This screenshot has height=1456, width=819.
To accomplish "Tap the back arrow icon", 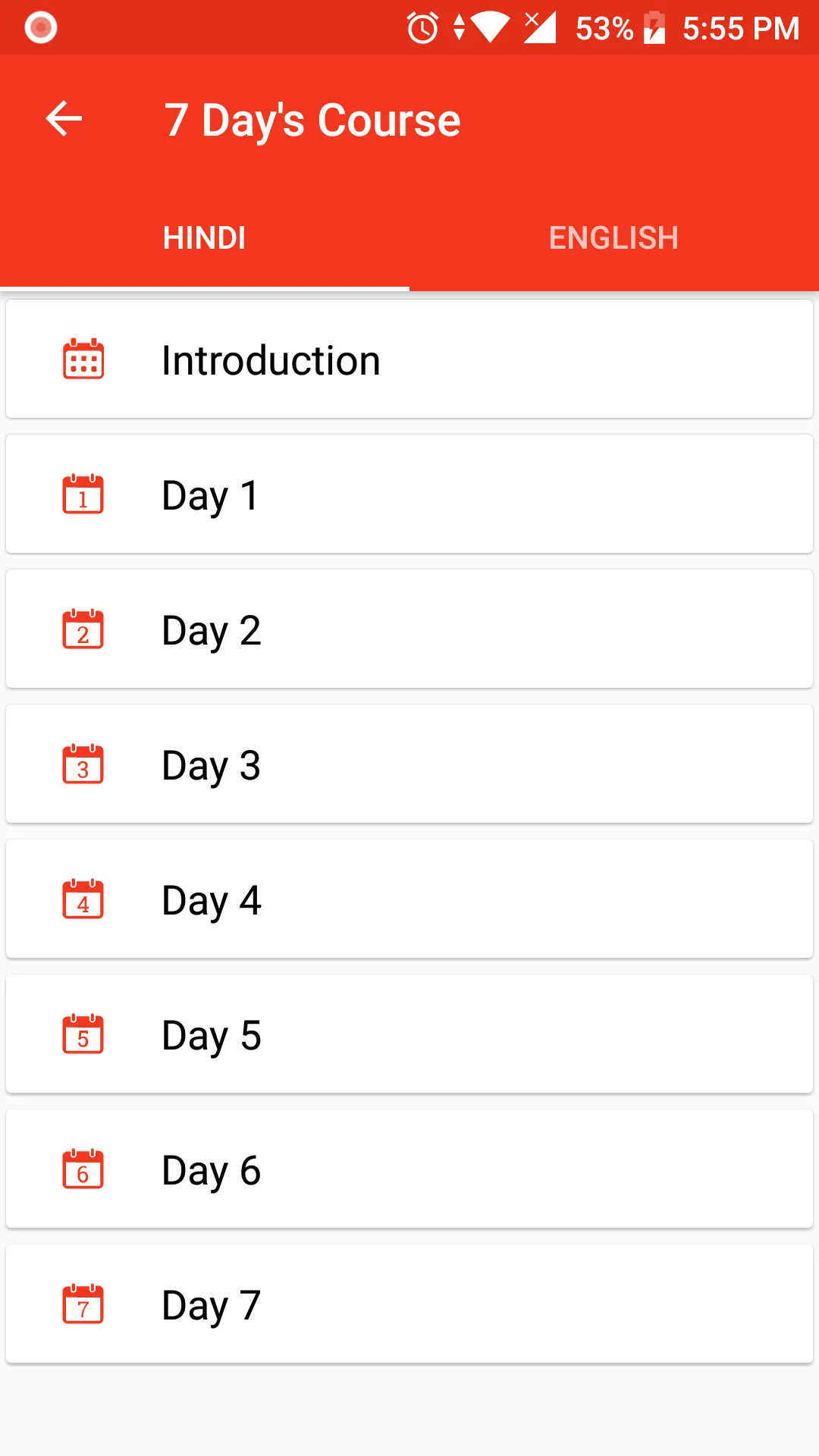I will (x=64, y=119).
